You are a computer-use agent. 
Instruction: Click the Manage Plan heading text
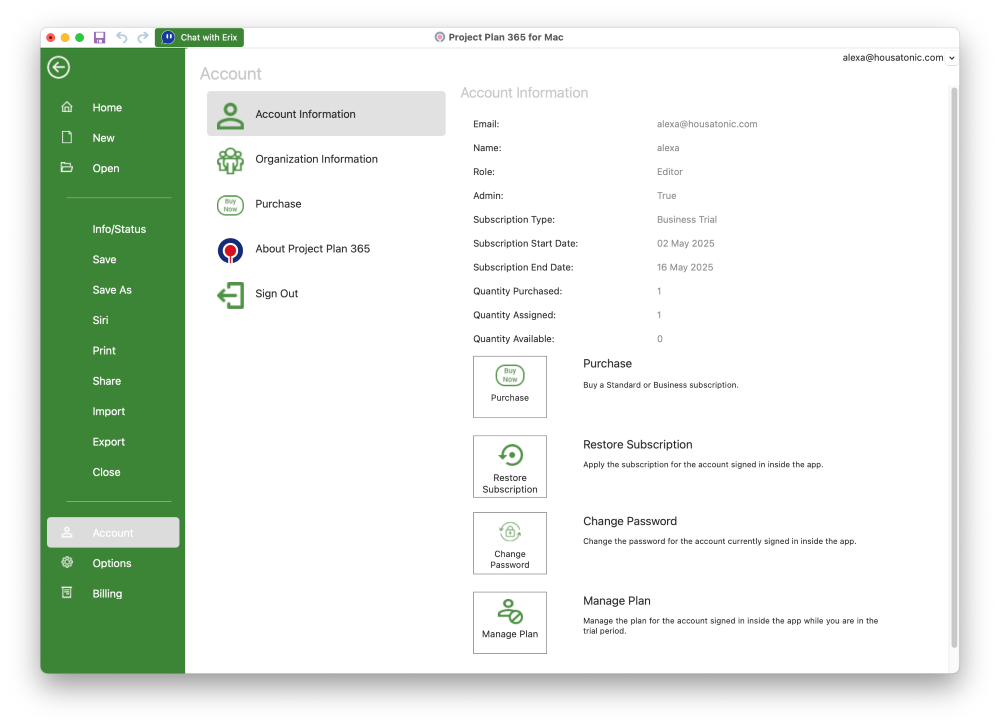pyautogui.click(x=617, y=601)
